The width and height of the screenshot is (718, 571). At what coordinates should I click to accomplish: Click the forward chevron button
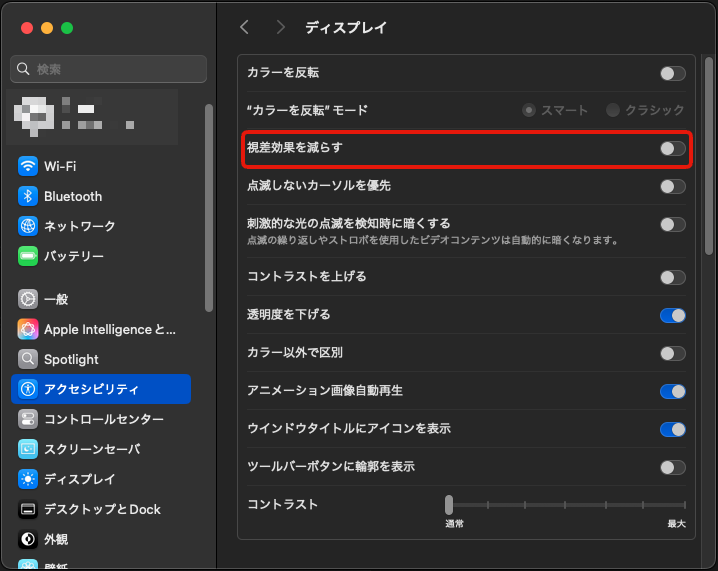click(280, 27)
